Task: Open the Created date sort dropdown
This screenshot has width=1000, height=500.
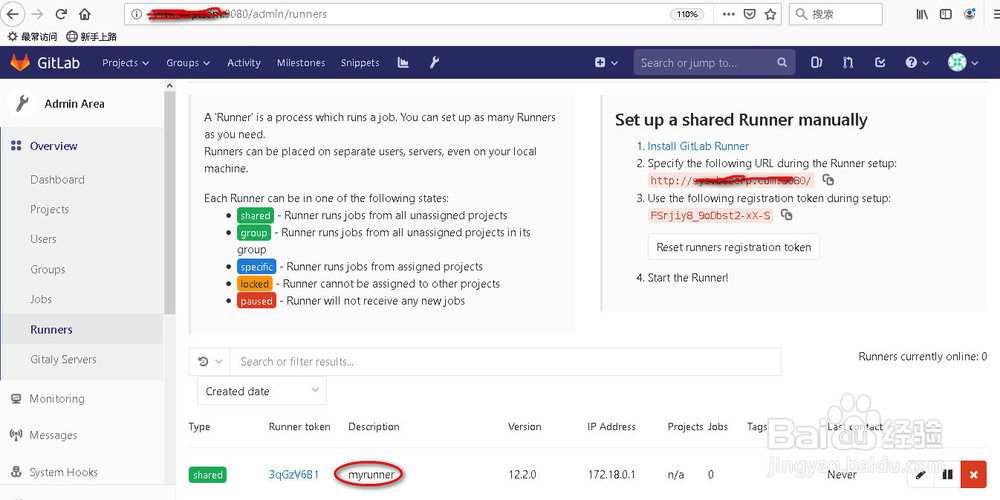Action: pos(261,391)
